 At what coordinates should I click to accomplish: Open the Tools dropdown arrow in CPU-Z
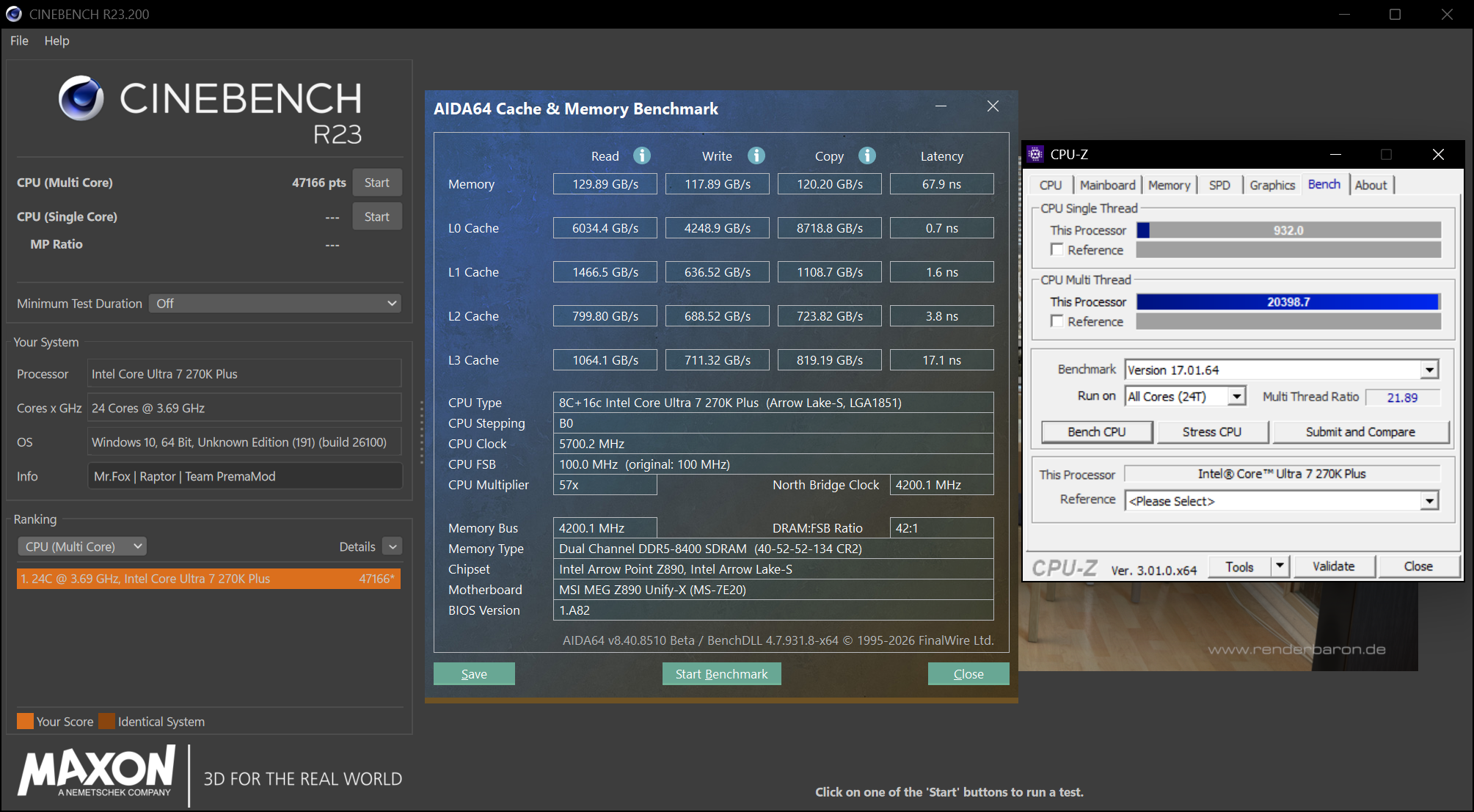pos(1280,566)
